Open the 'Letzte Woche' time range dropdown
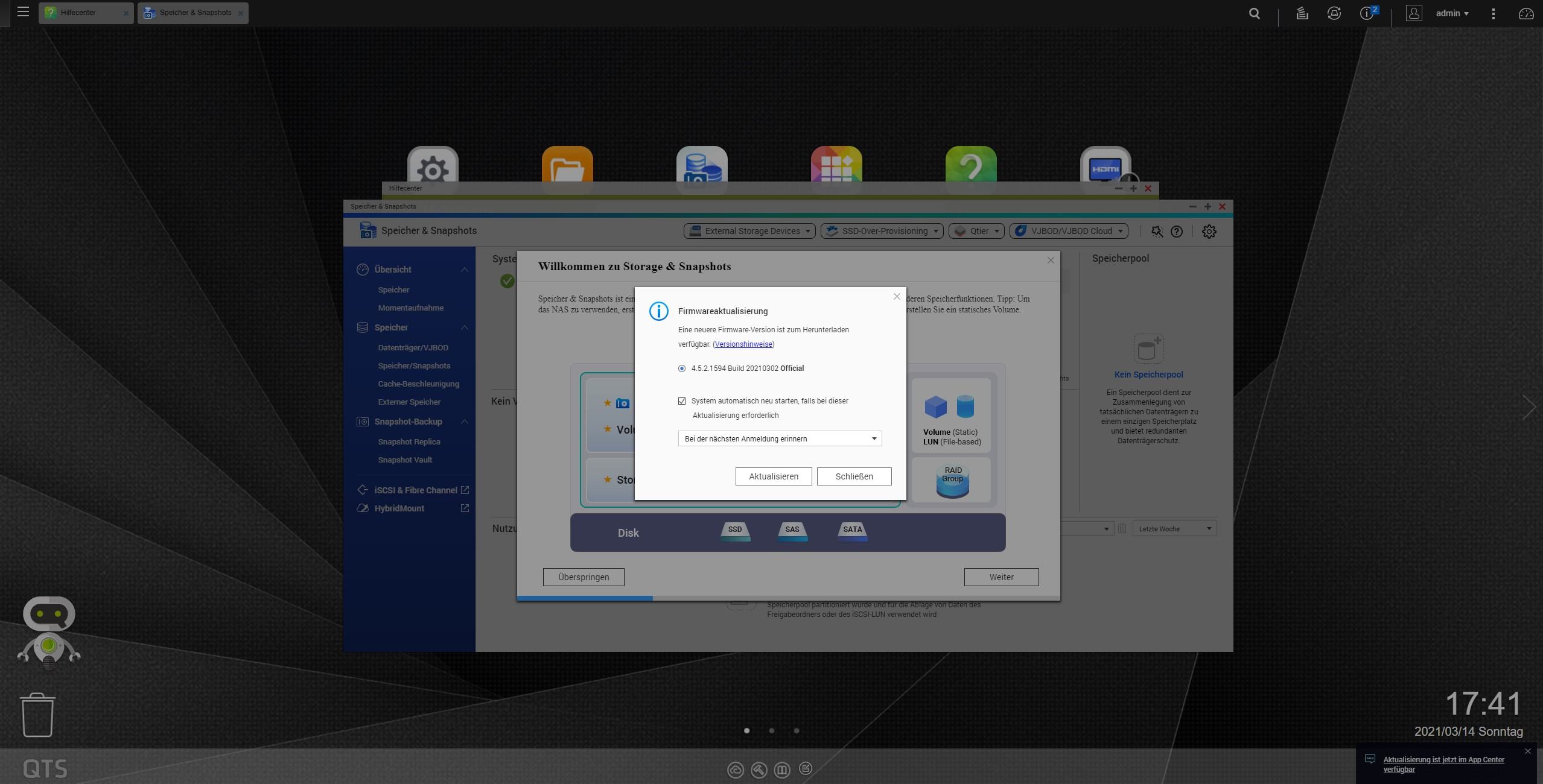Viewport: 1543px width, 784px height. [x=1174, y=529]
